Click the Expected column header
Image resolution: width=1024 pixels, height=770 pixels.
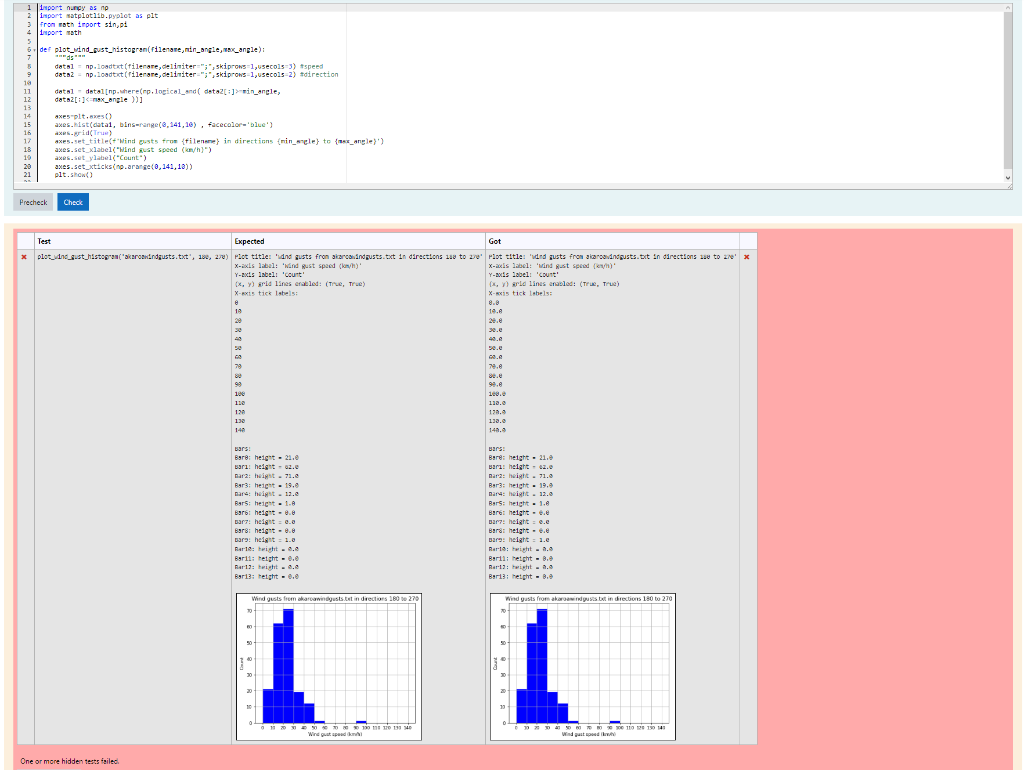click(x=249, y=241)
